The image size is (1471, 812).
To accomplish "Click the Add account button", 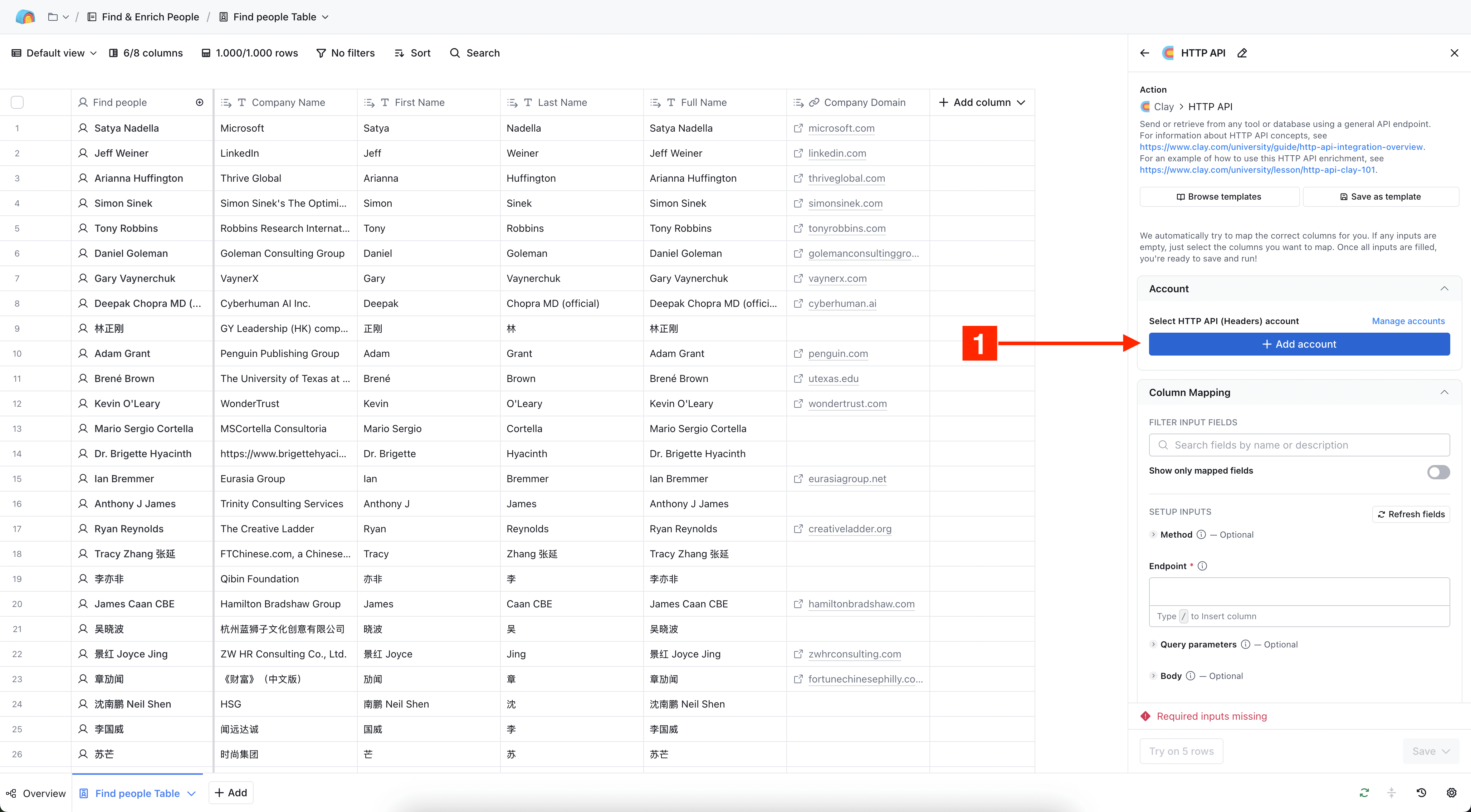I will point(1299,344).
